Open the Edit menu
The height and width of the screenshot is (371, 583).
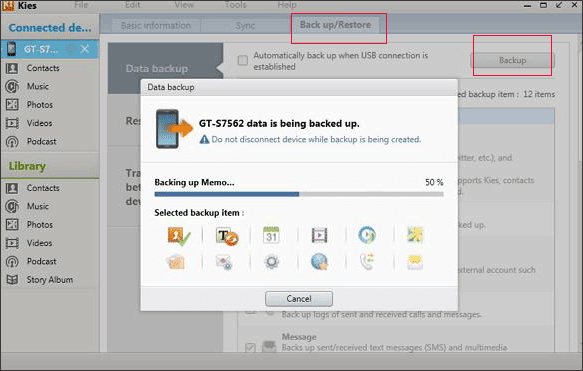click(132, 5)
